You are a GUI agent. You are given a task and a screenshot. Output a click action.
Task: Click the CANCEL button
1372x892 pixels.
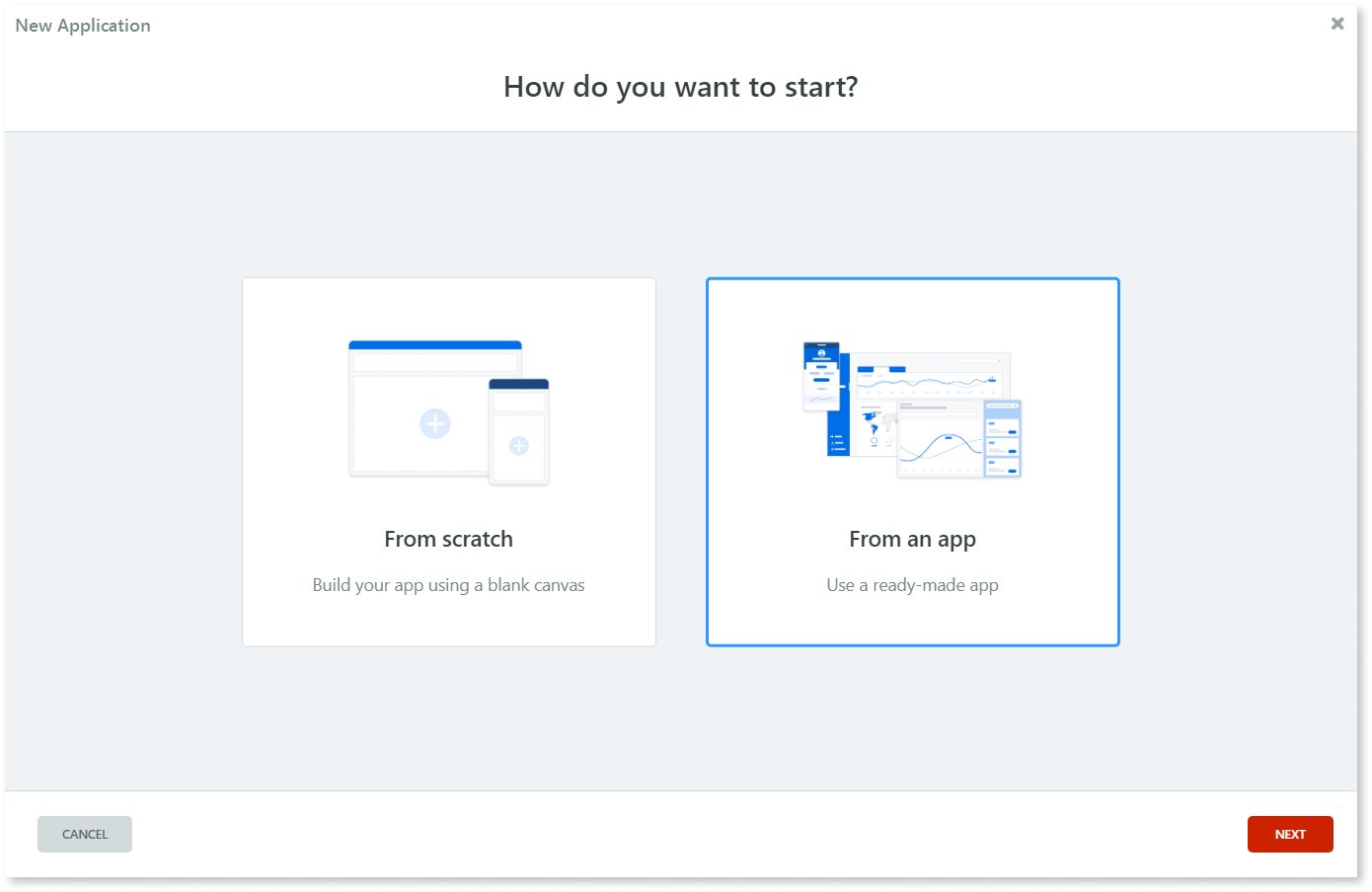tap(85, 834)
